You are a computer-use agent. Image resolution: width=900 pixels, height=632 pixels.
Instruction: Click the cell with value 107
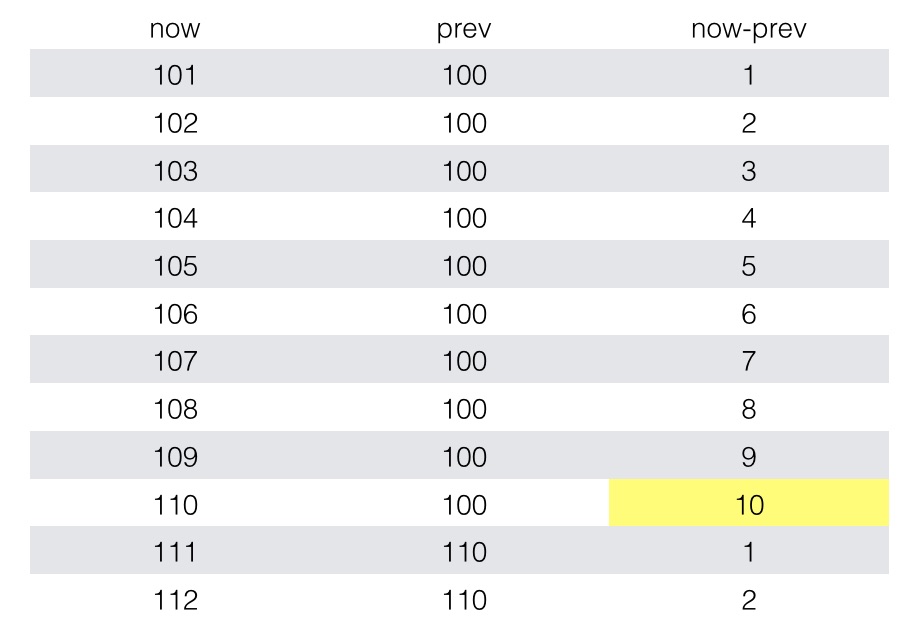[175, 361]
